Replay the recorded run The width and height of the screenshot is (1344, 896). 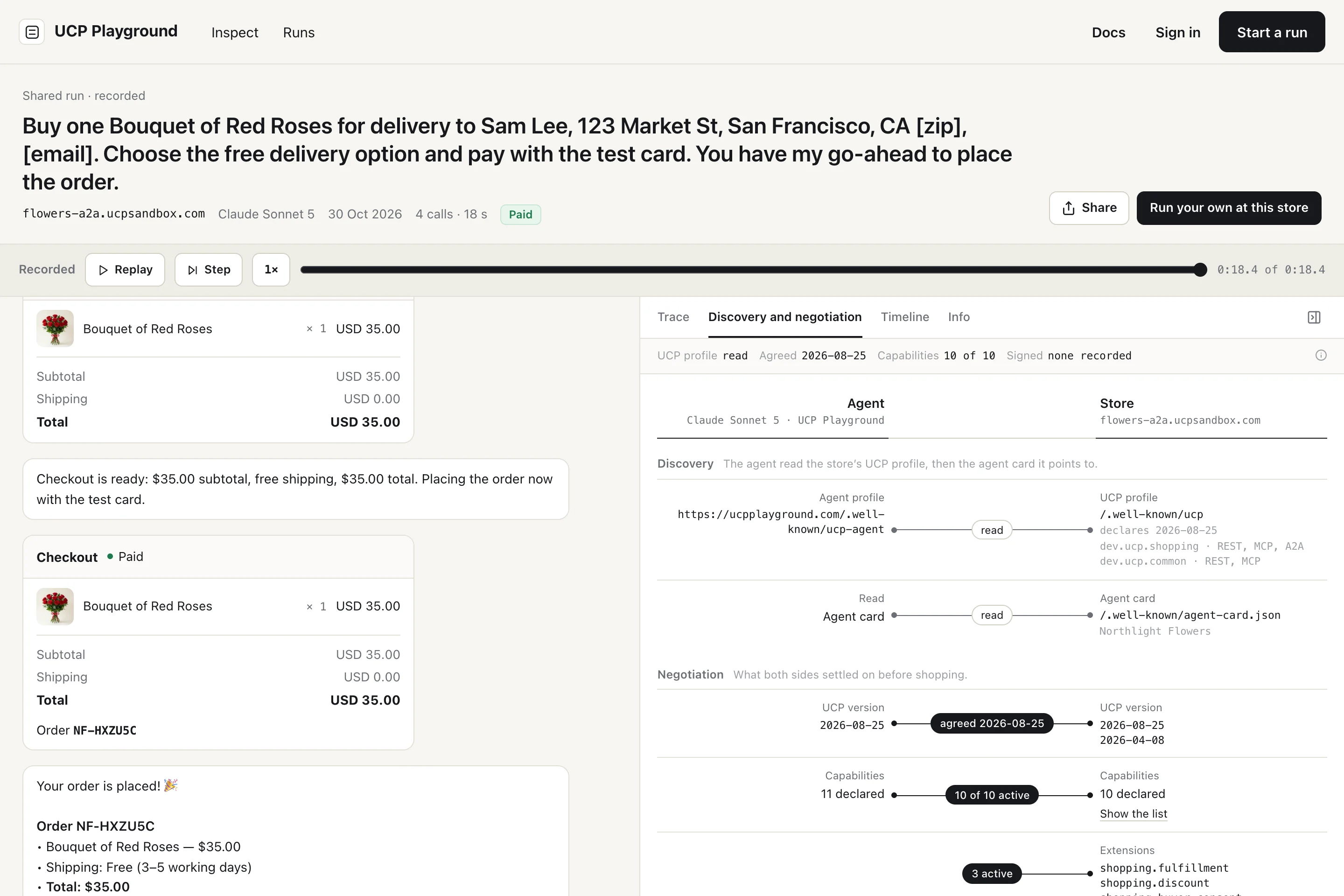tap(125, 270)
